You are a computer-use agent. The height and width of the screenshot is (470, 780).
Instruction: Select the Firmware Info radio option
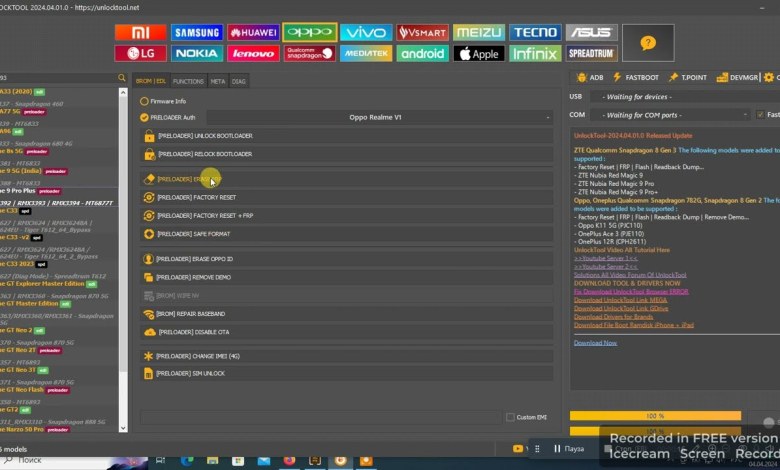pyautogui.click(x=144, y=101)
